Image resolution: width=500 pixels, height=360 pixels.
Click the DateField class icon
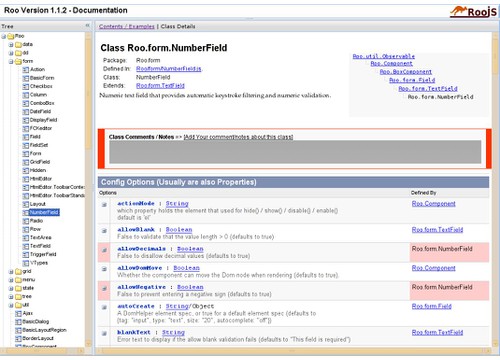tap(26, 112)
